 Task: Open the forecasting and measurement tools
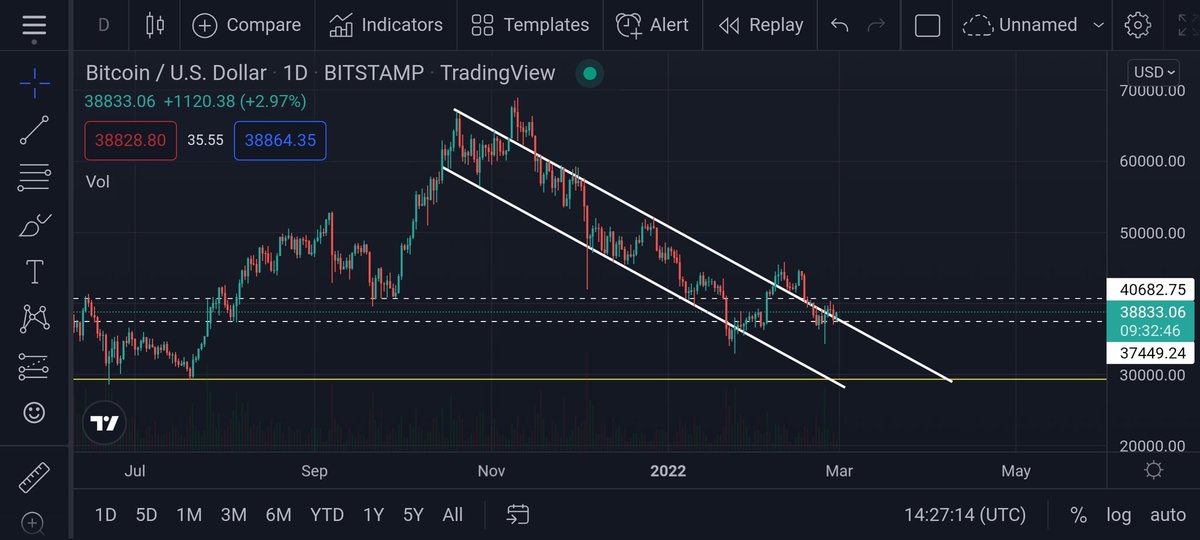[34, 366]
